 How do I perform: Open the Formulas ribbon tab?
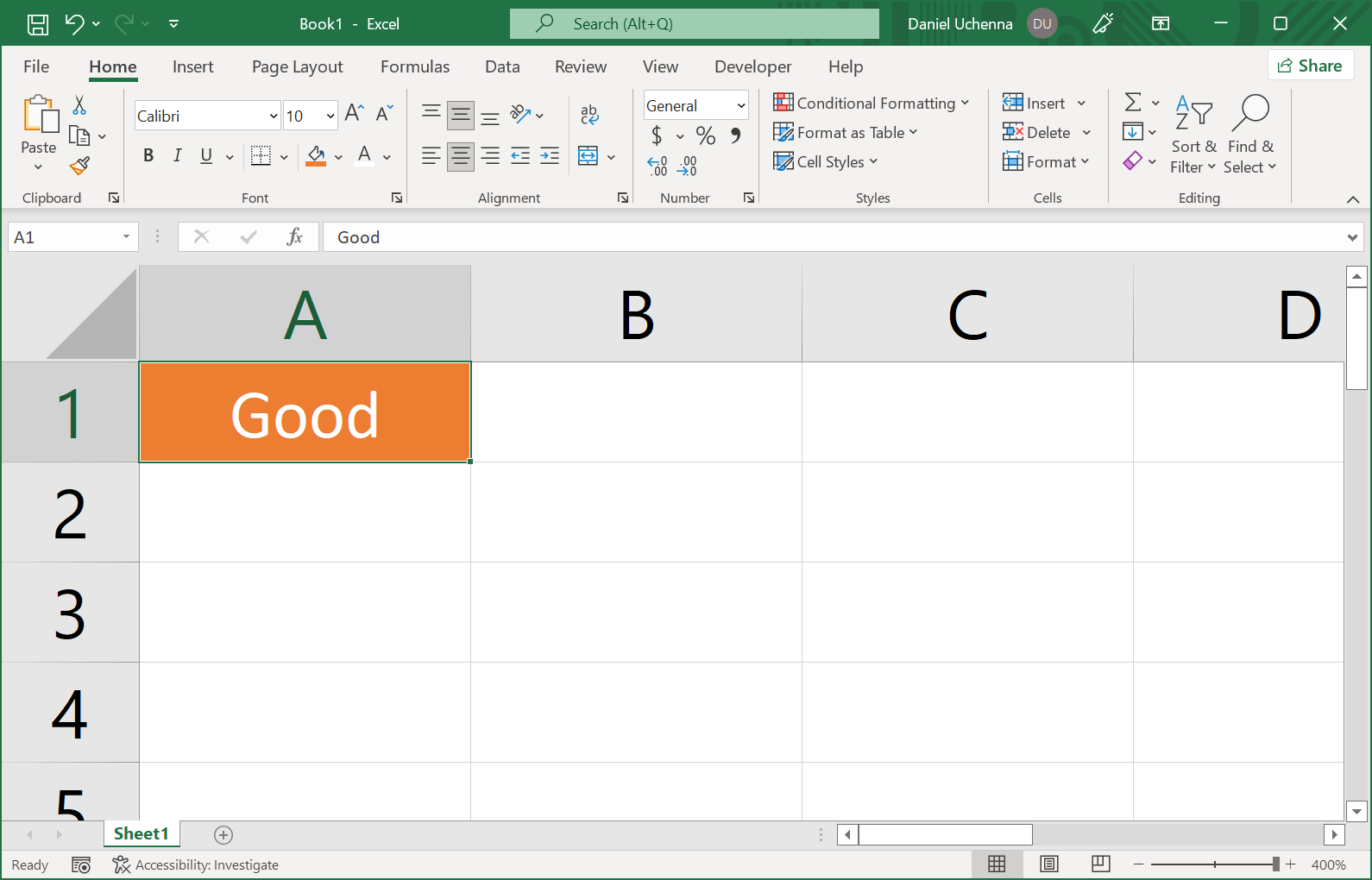pyautogui.click(x=414, y=66)
